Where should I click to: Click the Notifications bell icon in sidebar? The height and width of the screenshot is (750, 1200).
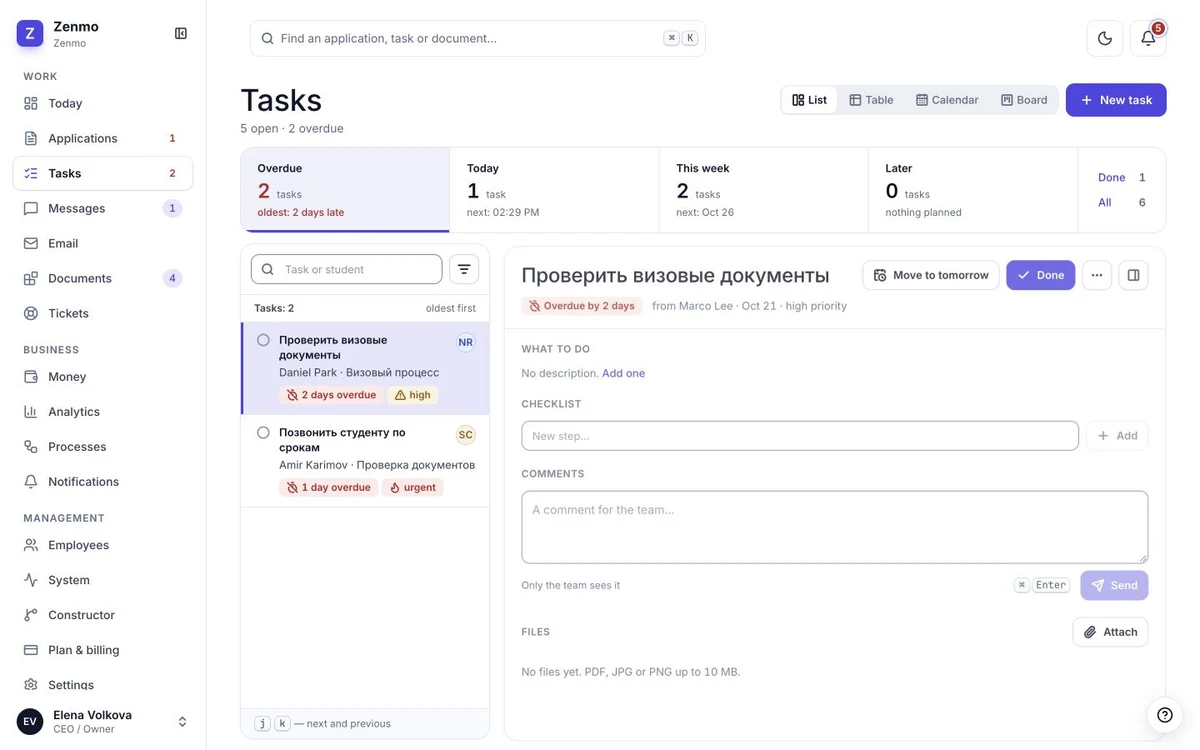pos(31,482)
